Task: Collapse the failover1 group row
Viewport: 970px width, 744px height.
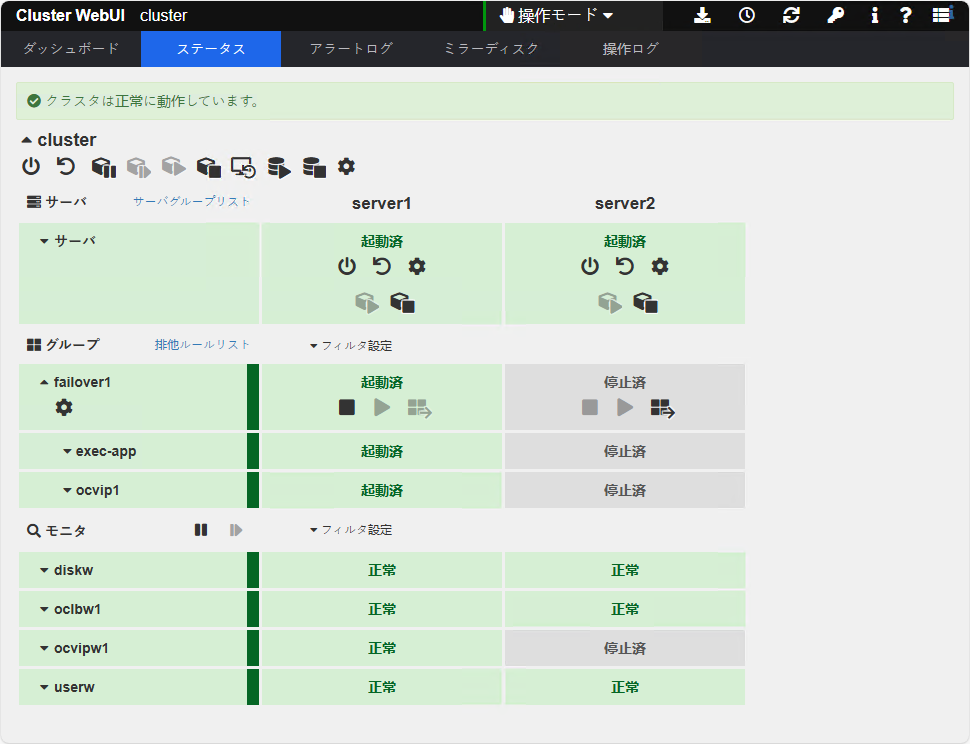Action: click(42, 381)
